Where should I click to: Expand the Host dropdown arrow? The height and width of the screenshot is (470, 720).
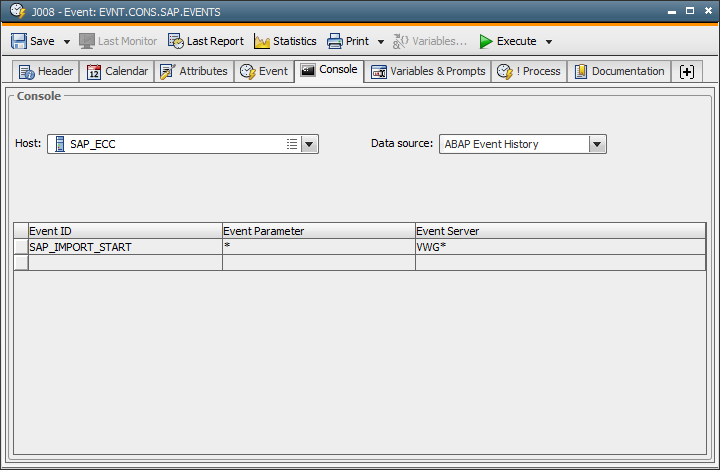(x=309, y=144)
